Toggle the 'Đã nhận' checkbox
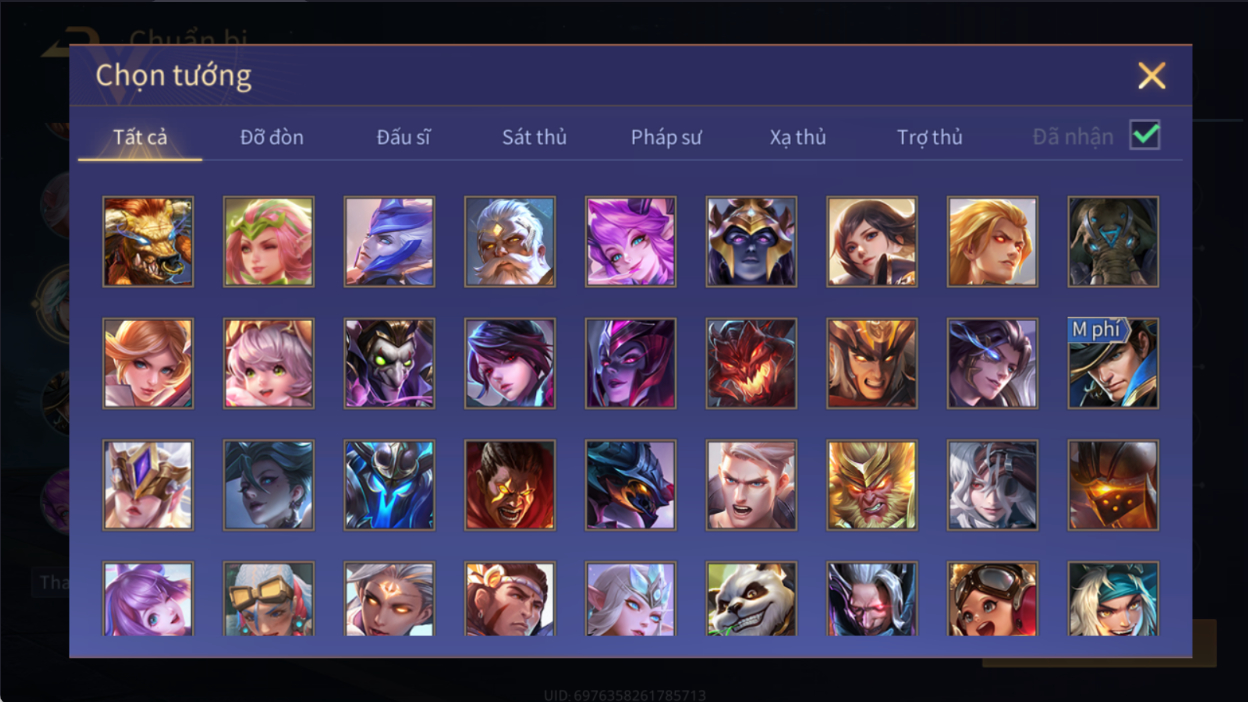 pyautogui.click(x=1145, y=135)
